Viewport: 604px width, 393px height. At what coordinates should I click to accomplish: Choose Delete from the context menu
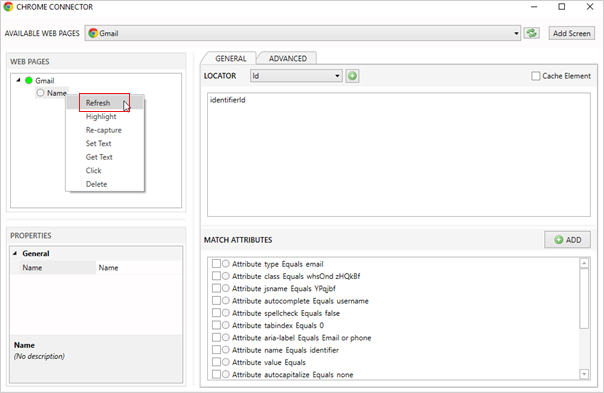click(x=105, y=184)
